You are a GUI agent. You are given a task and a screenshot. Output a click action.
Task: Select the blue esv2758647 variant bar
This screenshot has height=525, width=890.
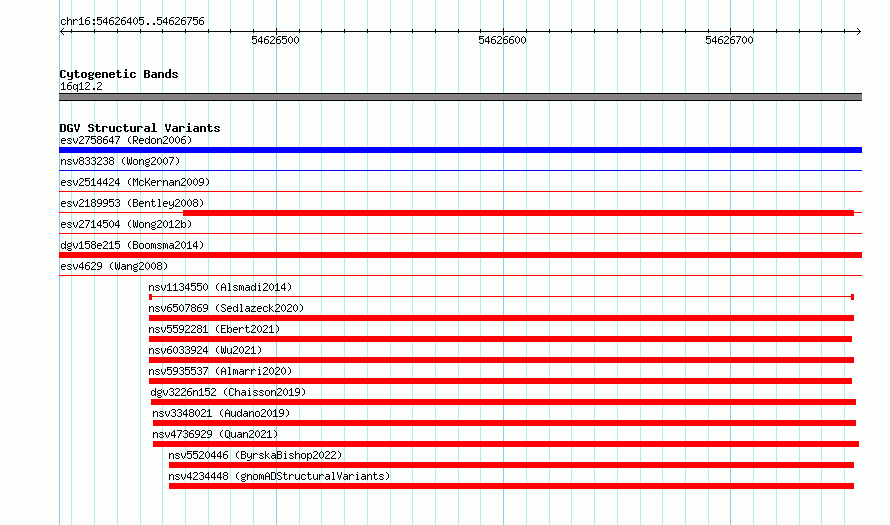point(460,150)
